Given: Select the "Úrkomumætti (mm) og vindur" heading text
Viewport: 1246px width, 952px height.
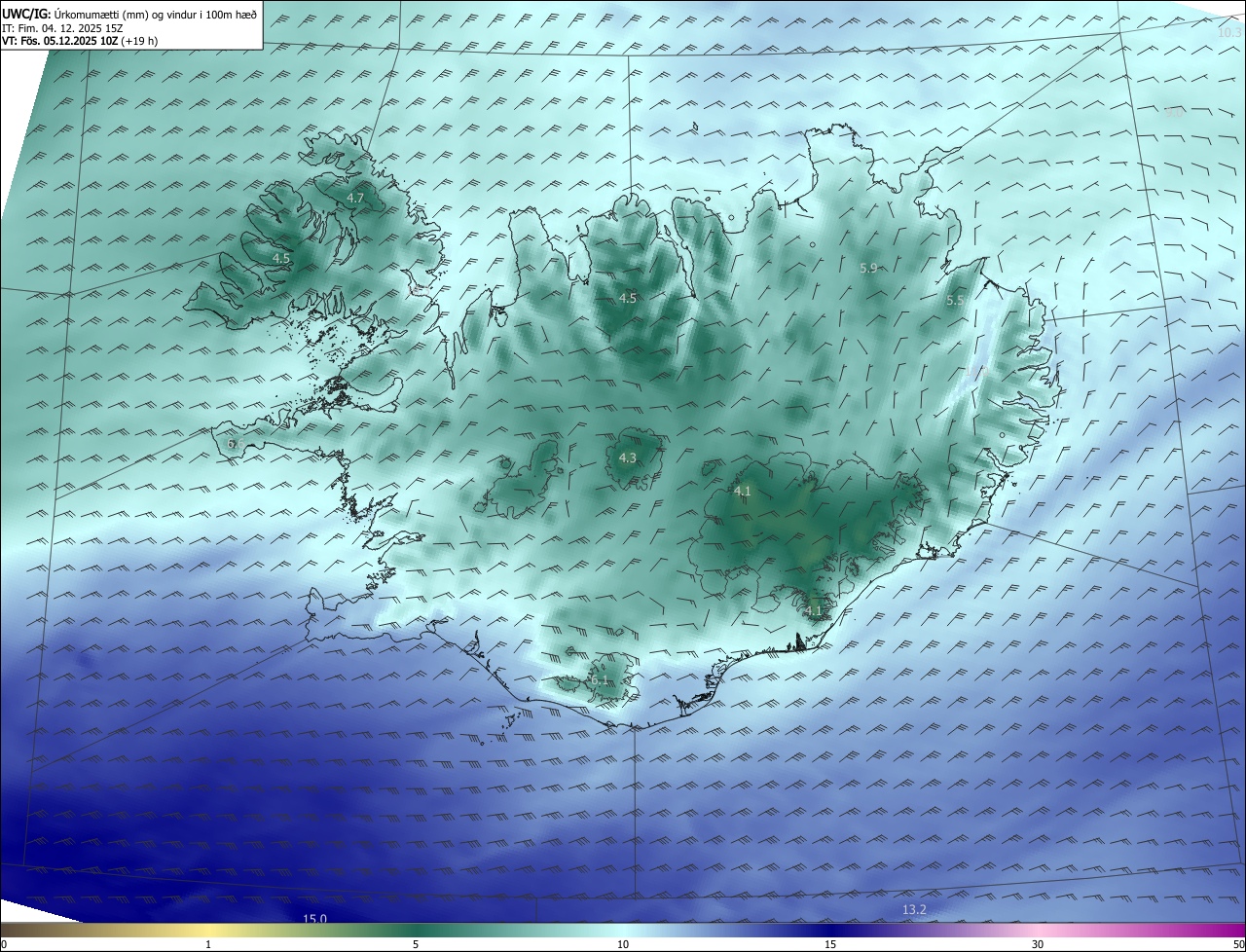Looking at the screenshot, I should click(127, 14).
